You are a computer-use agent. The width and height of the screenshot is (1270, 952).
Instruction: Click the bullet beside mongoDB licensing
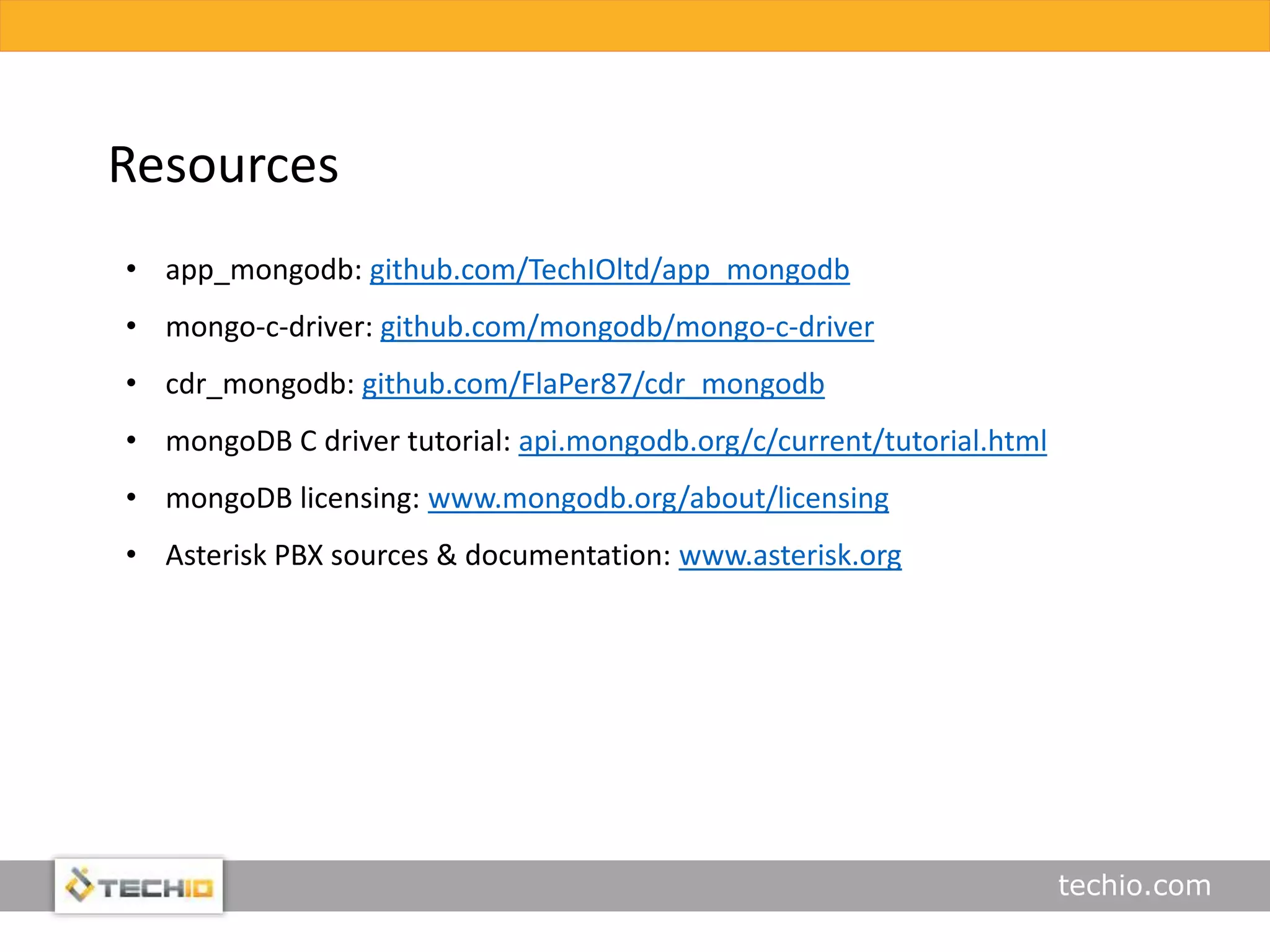tap(131, 498)
